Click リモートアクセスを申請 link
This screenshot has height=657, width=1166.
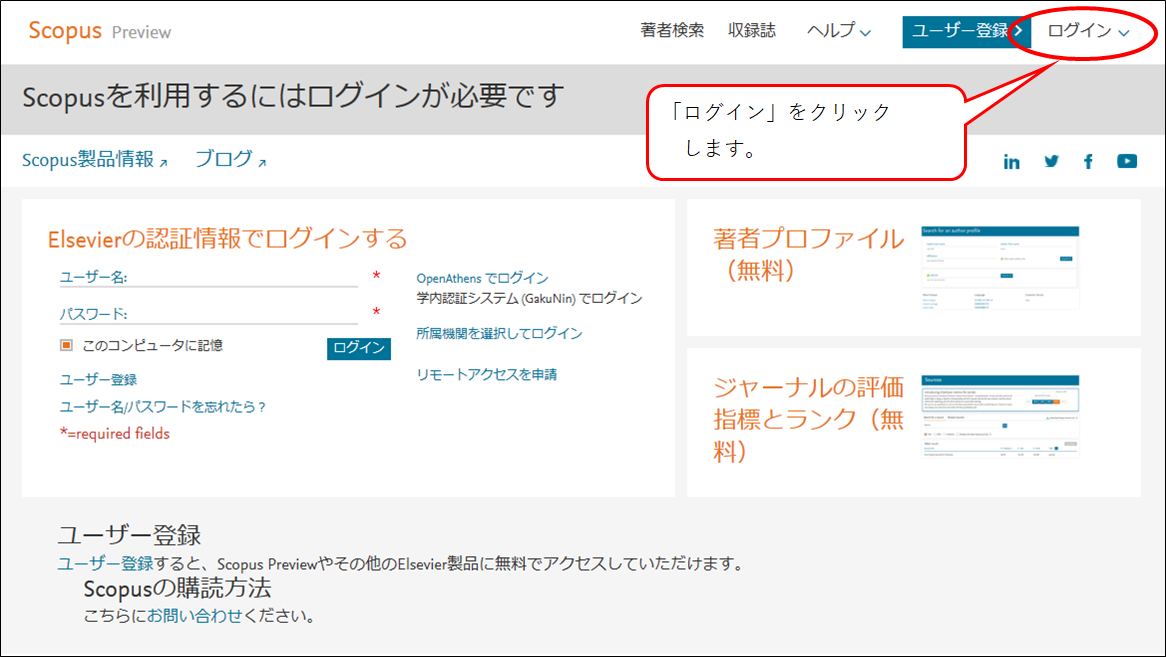click(x=486, y=374)
